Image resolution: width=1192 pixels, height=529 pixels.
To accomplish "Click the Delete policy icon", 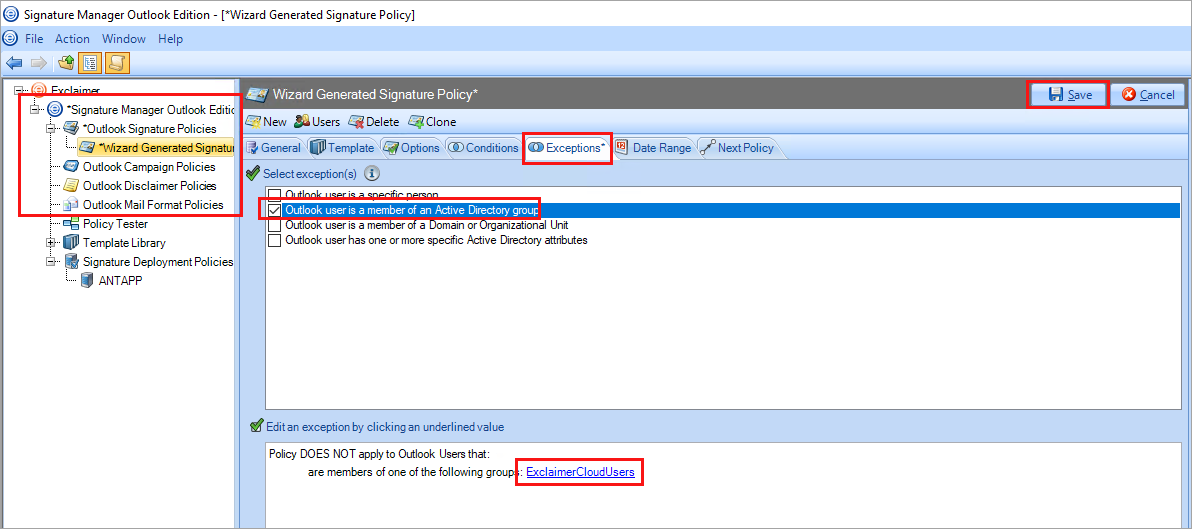I will (x=356, y=122).
